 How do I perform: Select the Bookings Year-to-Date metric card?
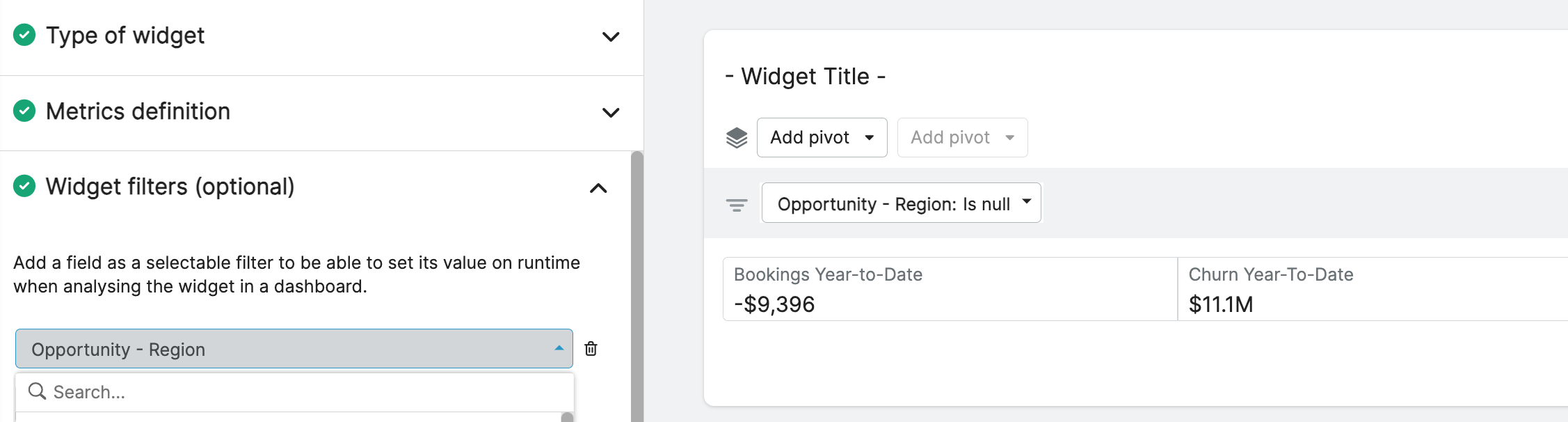[x=950, y=289]
